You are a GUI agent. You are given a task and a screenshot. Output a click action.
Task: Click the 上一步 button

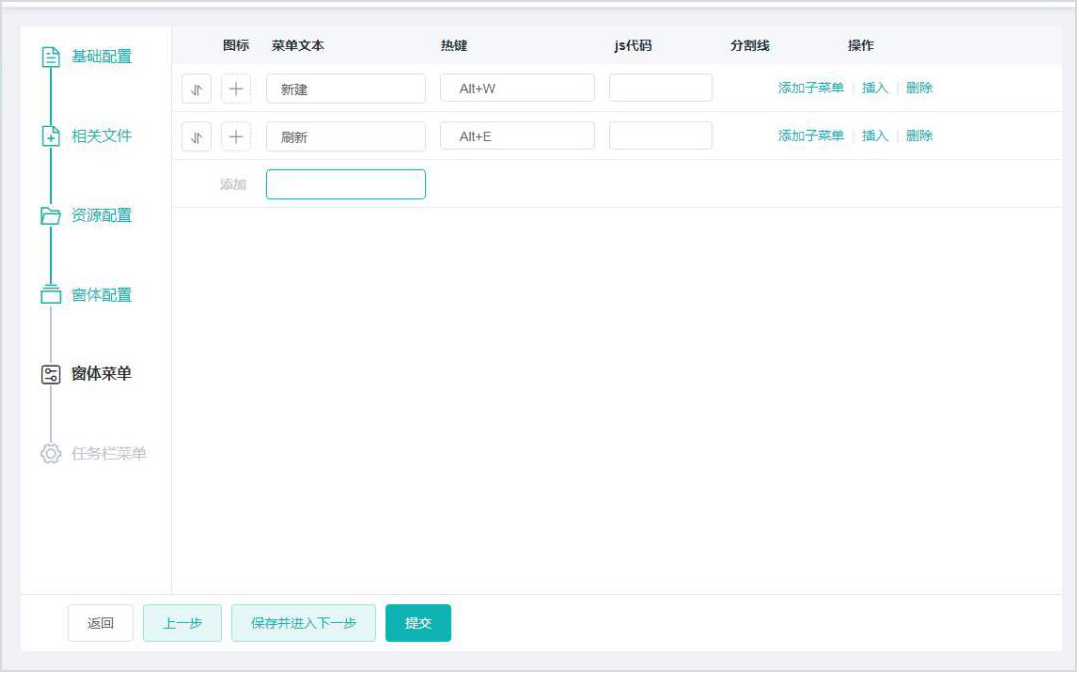coord(182,623)
